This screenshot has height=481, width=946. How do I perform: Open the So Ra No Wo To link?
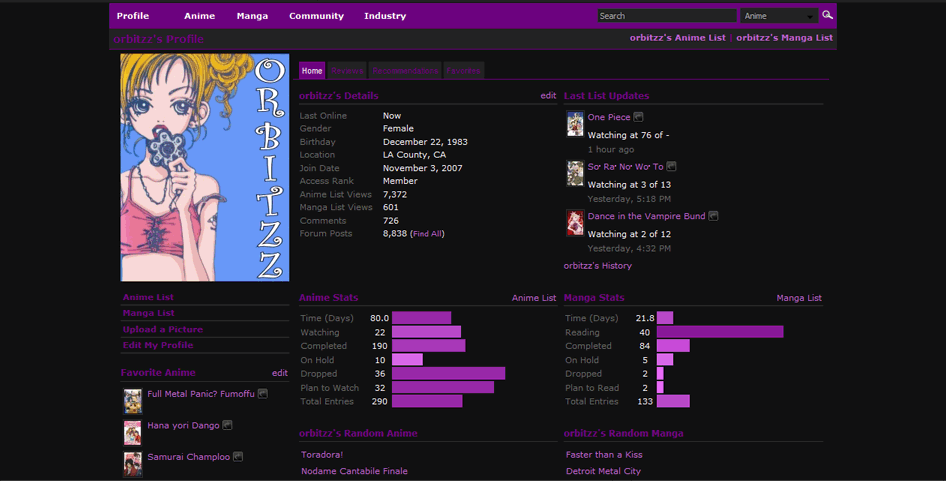coord(626,167)
